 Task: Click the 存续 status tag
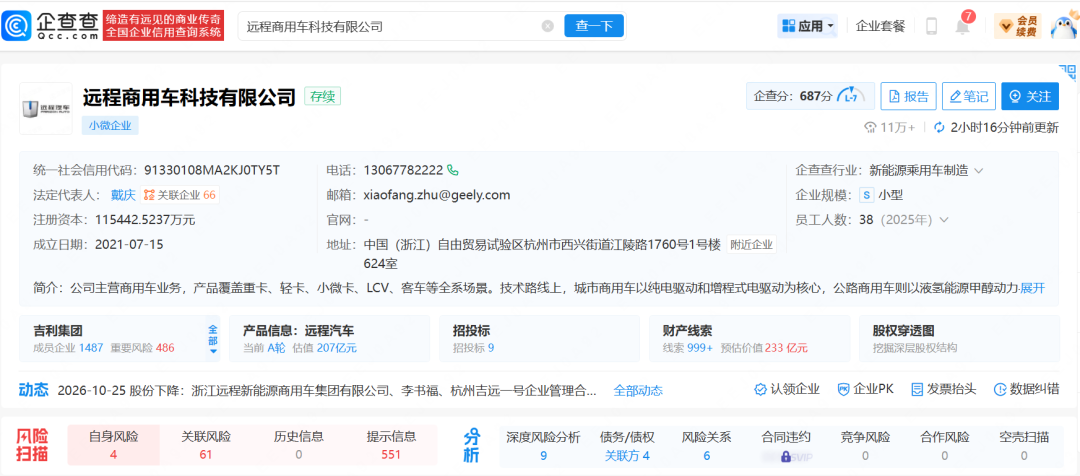(x=322, y=96)
